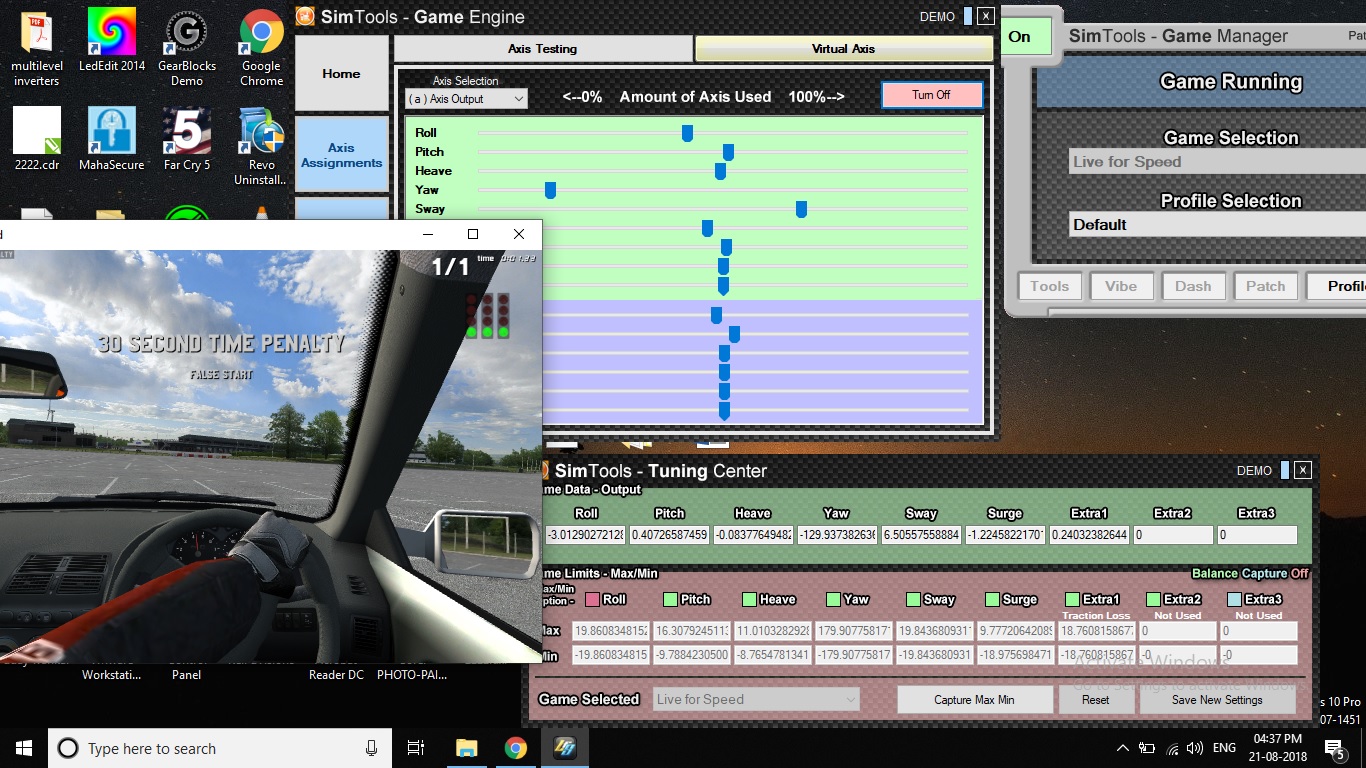1366x768 pixels.
Task: Click the Type here to search box
Action: point(219,748)
